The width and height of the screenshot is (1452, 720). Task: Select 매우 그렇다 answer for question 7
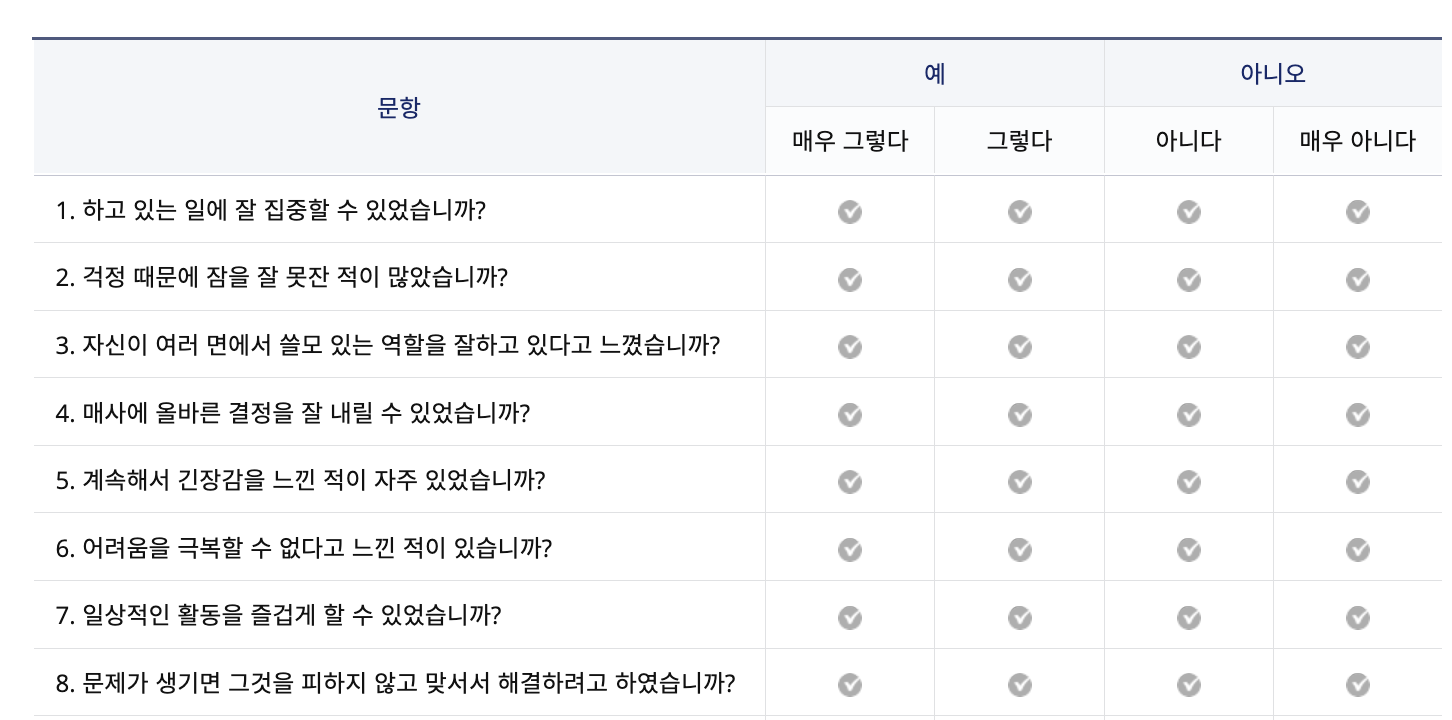coord(850,617)
